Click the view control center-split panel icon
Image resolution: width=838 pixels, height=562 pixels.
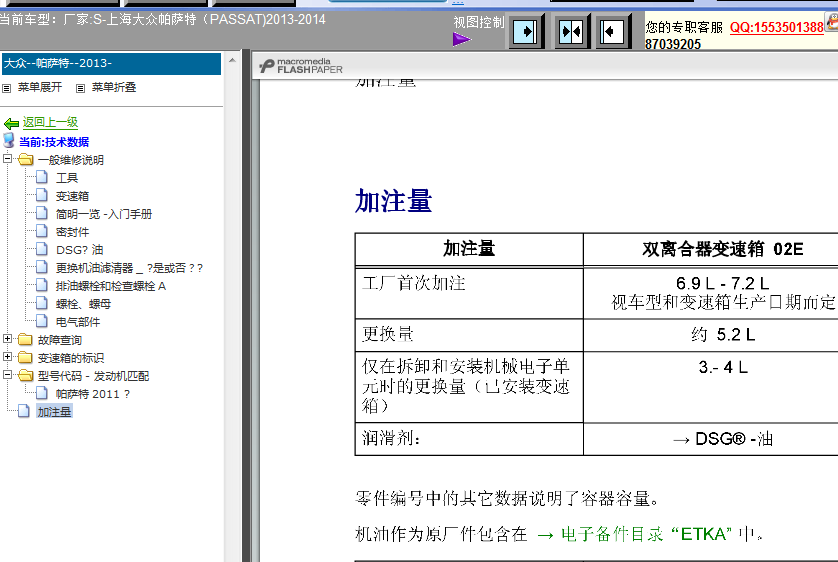570,32
